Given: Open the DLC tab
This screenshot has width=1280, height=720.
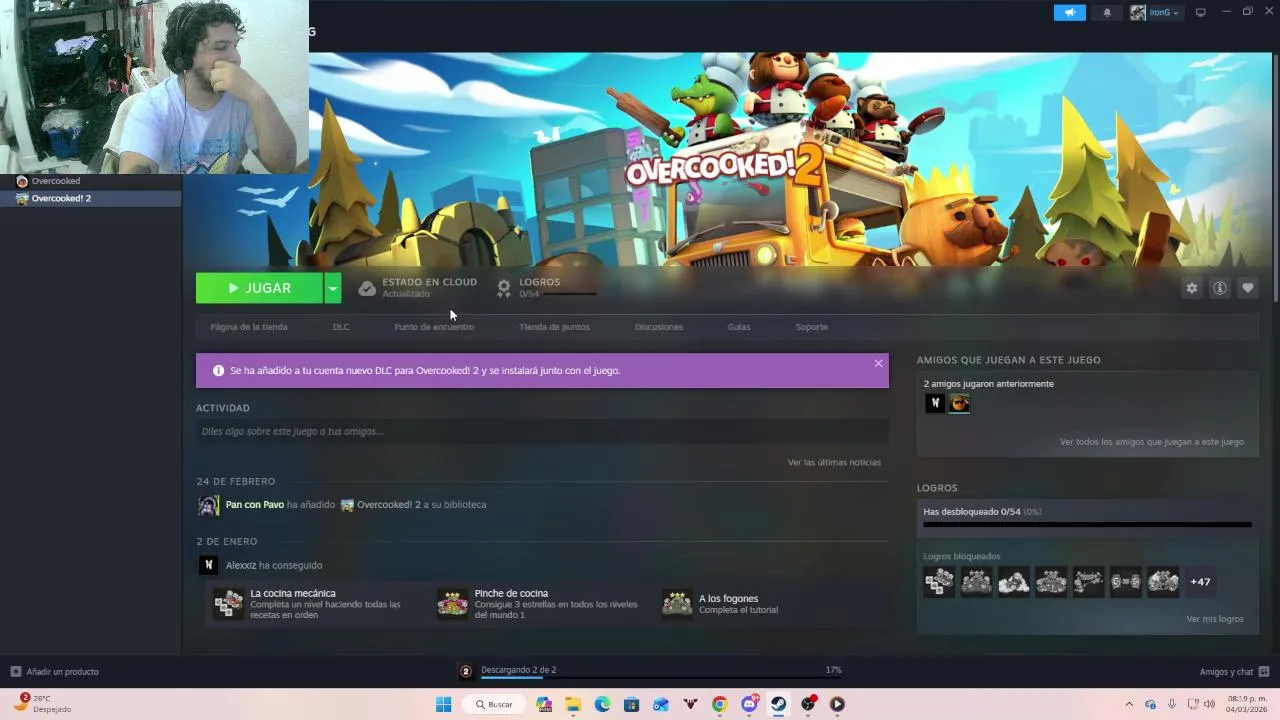Looking at the screenshot, I should point(341,327).
